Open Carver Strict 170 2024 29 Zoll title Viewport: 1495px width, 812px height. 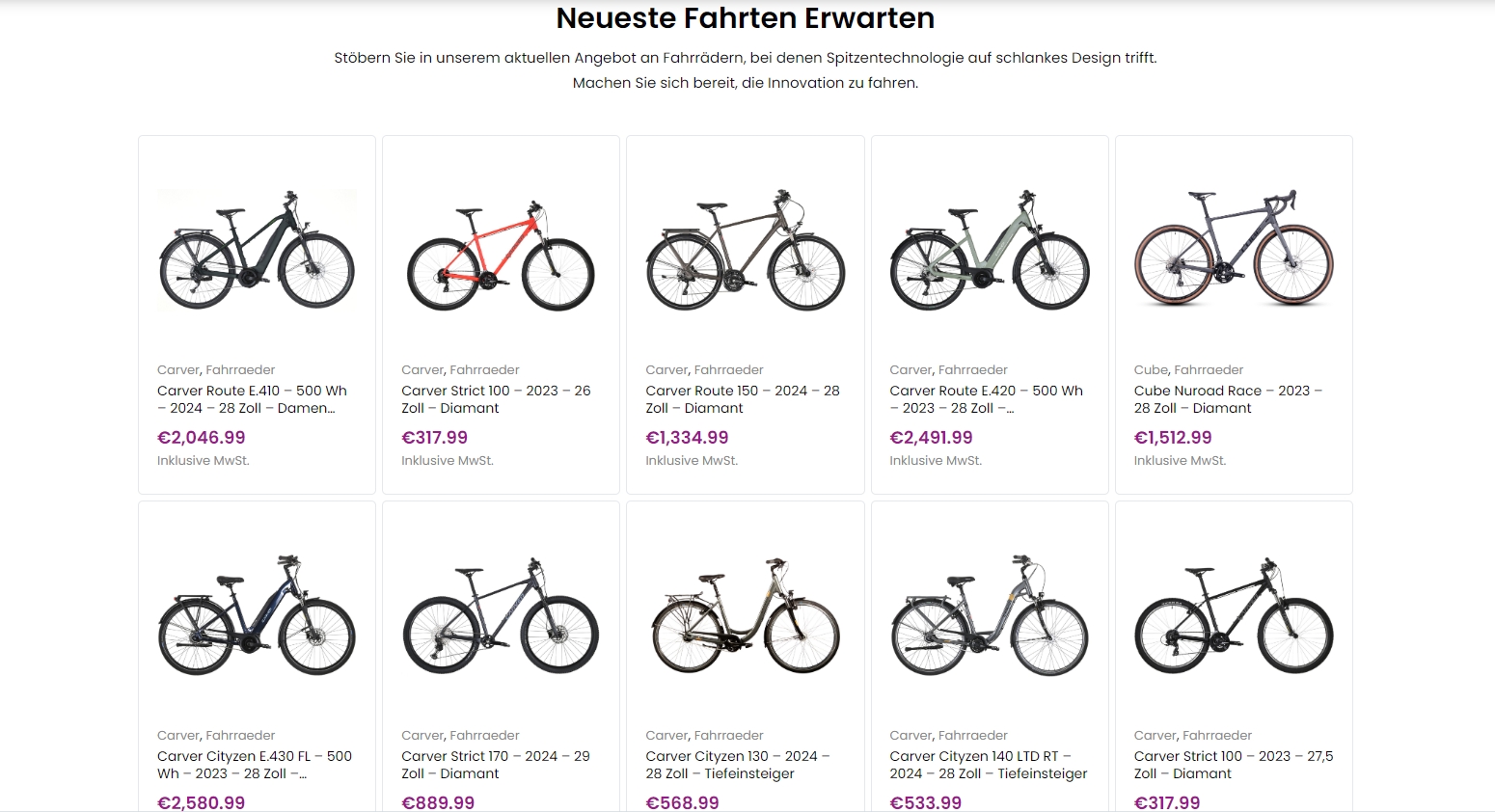point(496,765)
